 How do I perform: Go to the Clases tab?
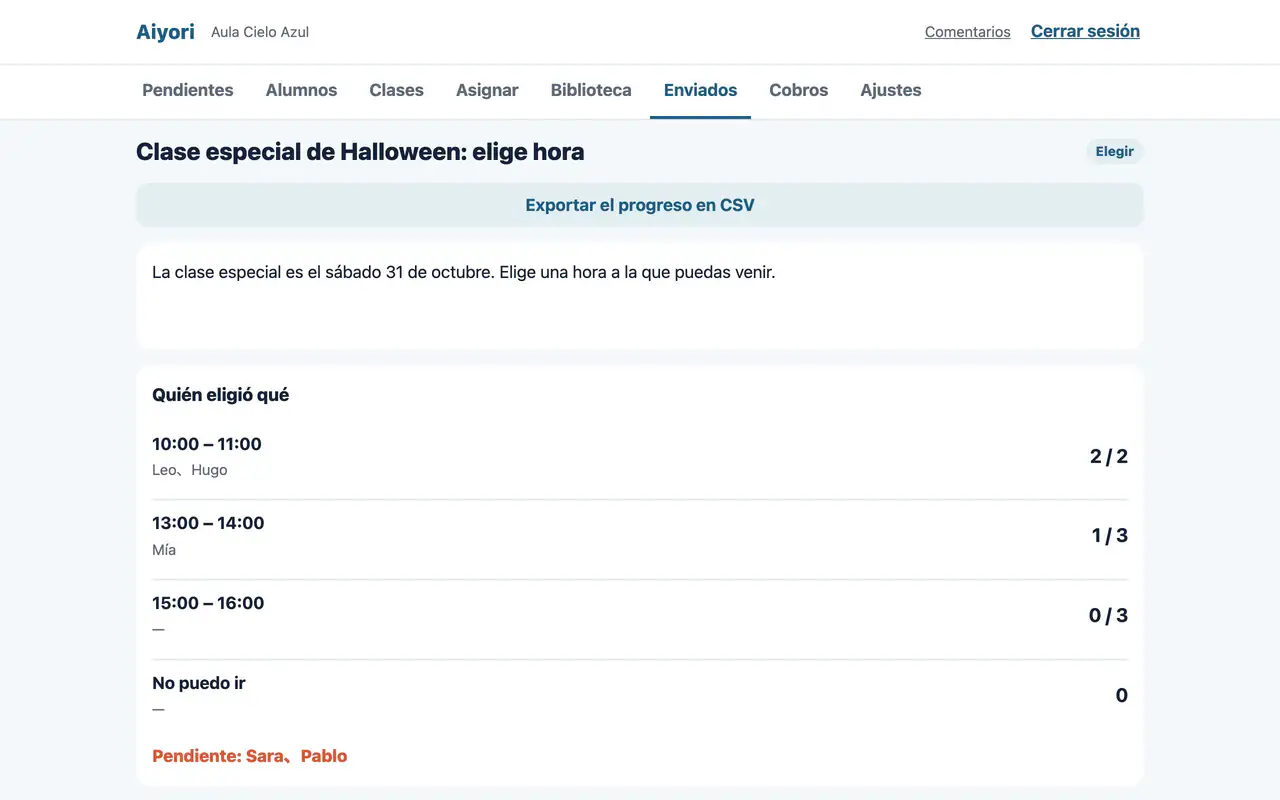tap(396, 90)
